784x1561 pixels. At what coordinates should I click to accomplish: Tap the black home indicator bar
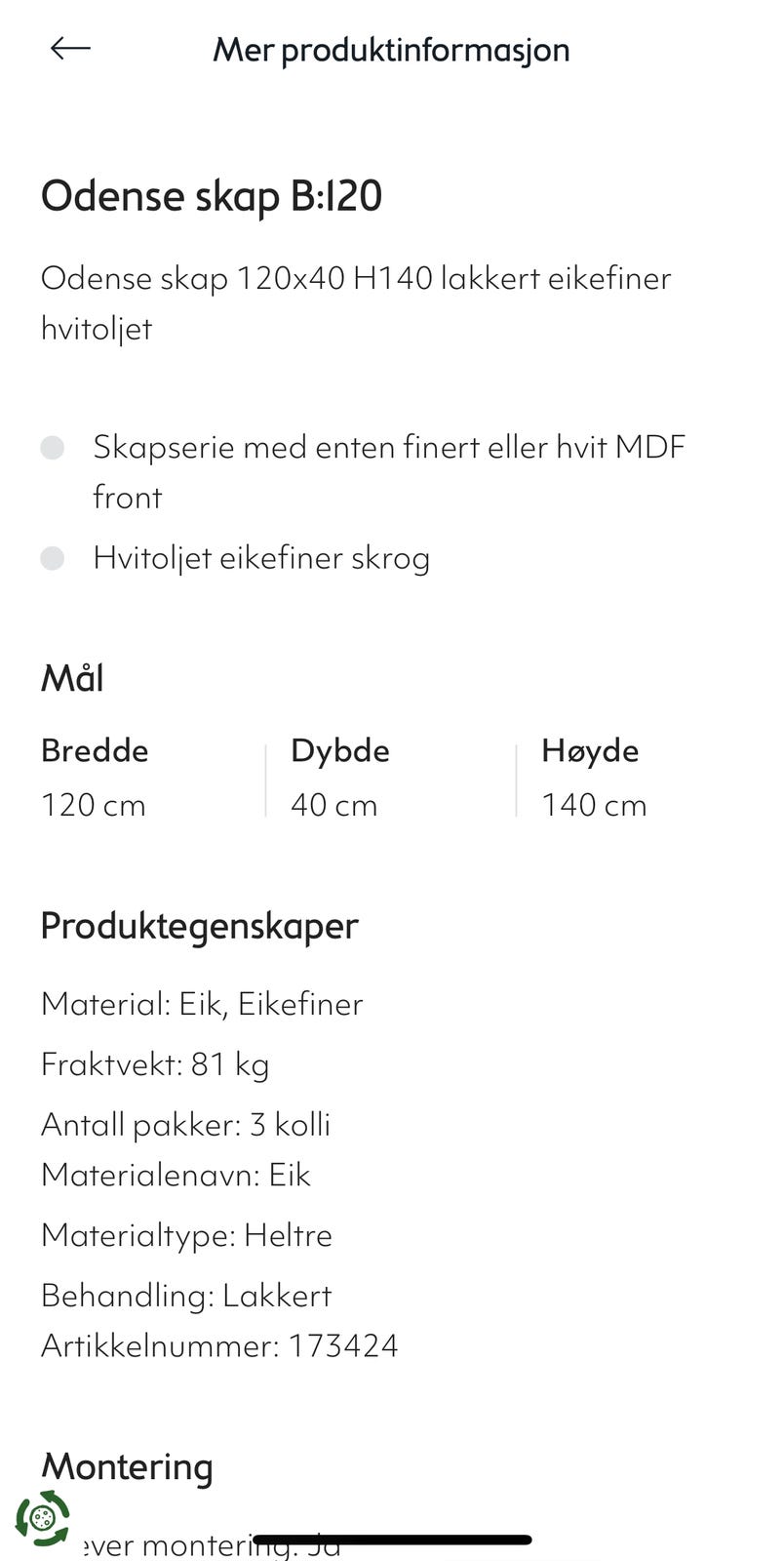pyautogui.click(x=390, y=1537)
